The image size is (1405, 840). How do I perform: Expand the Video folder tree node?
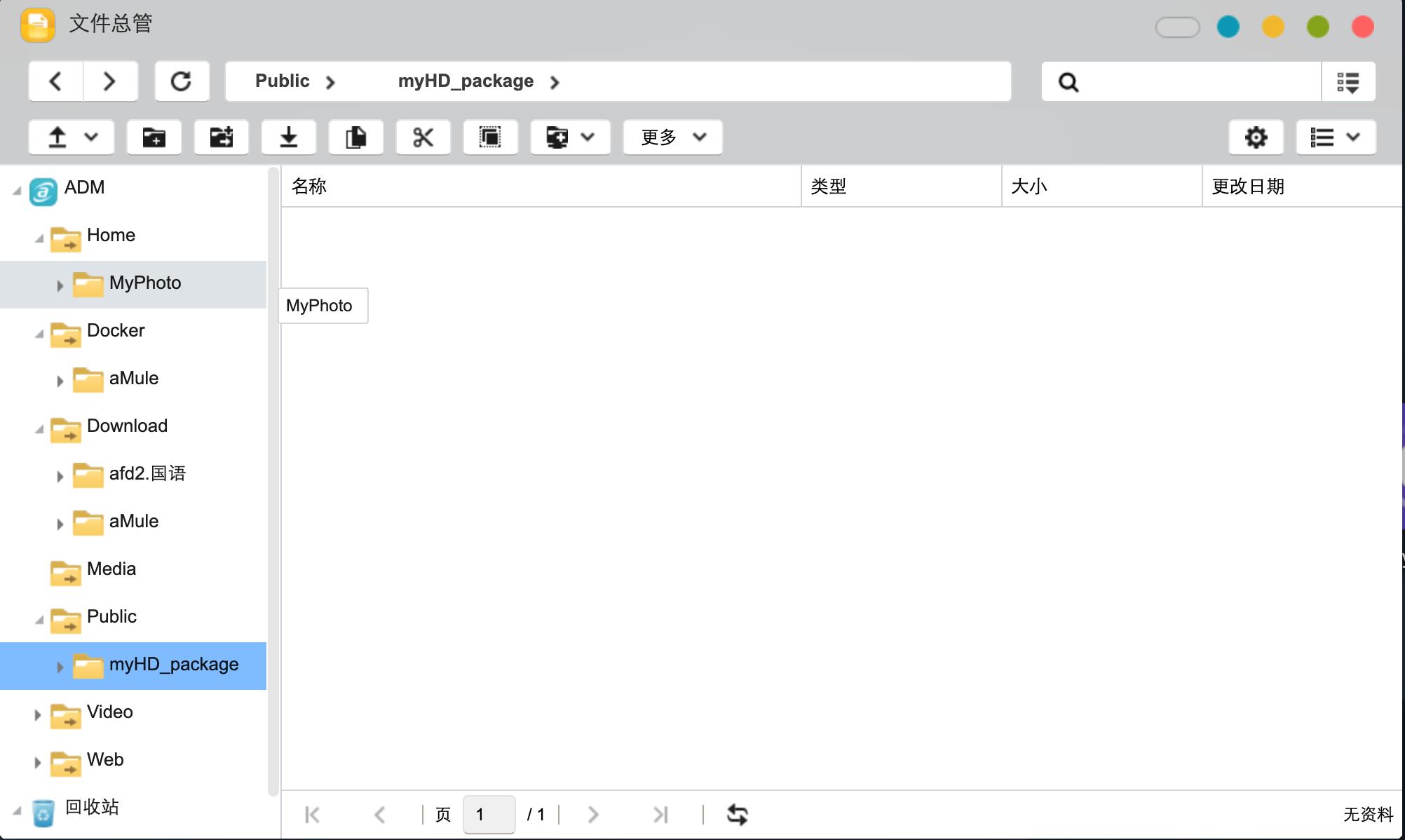click(38, 714)
